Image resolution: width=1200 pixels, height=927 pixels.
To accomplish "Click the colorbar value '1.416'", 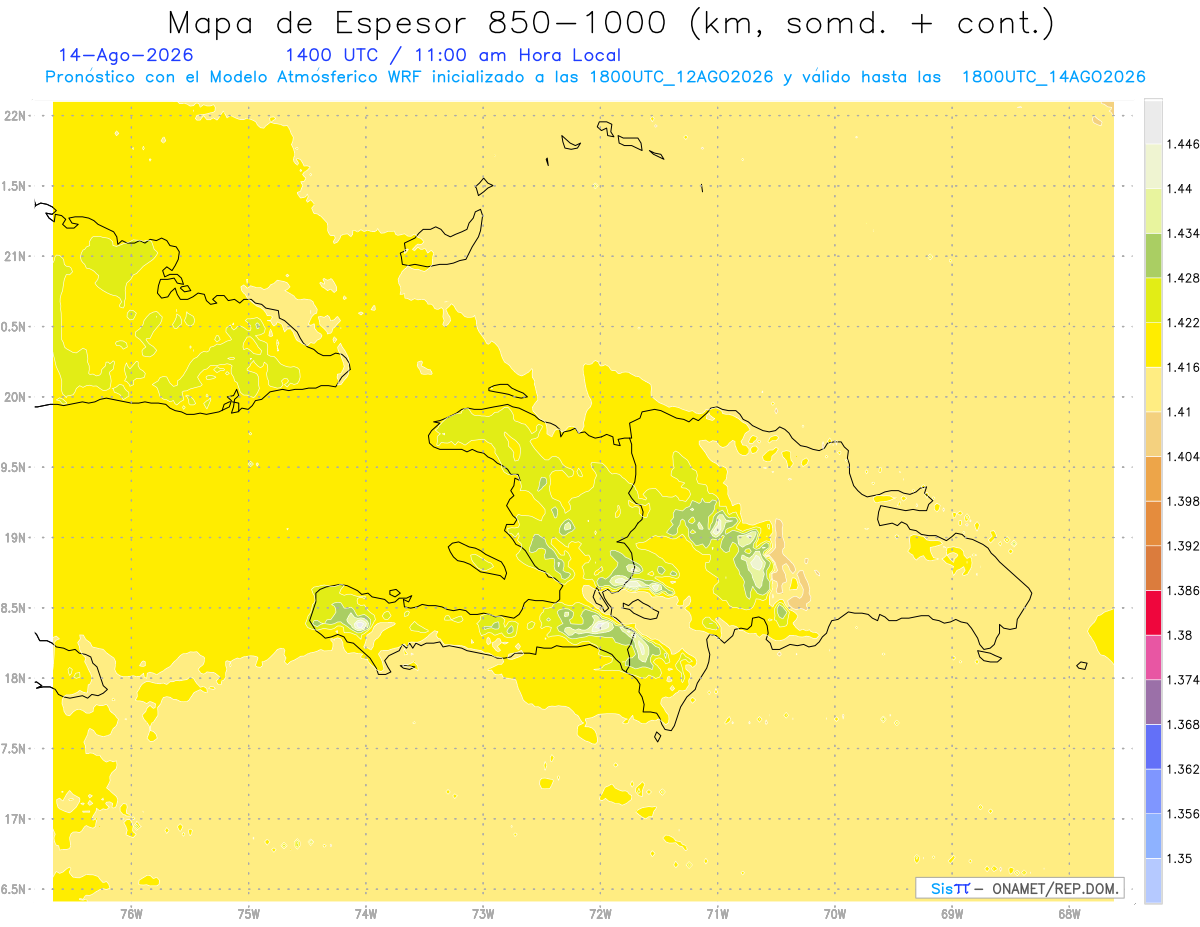I will click(x=1183, y=367).
